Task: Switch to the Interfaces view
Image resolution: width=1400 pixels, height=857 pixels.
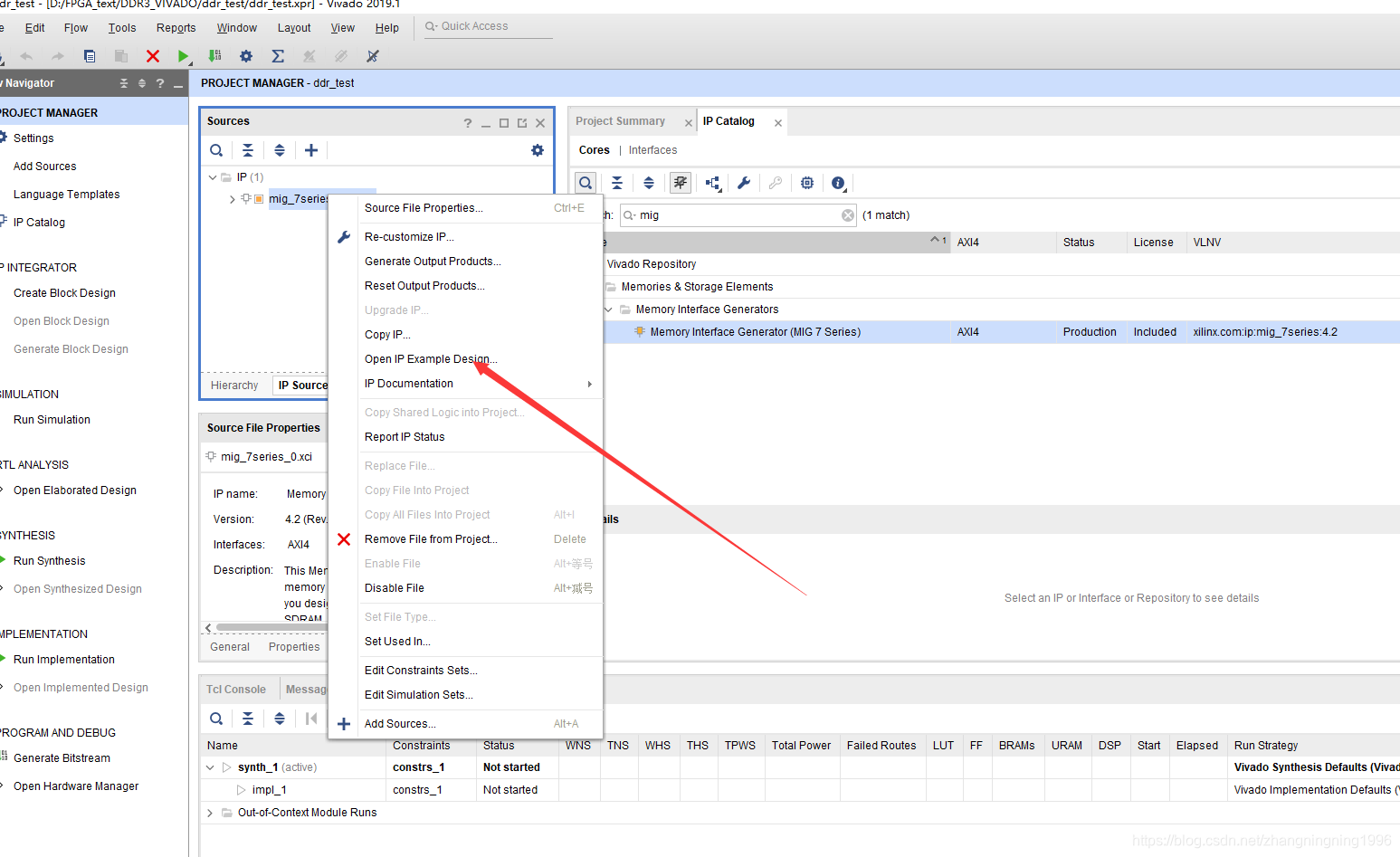Action: pyautogui.click(x=652, y=150)
